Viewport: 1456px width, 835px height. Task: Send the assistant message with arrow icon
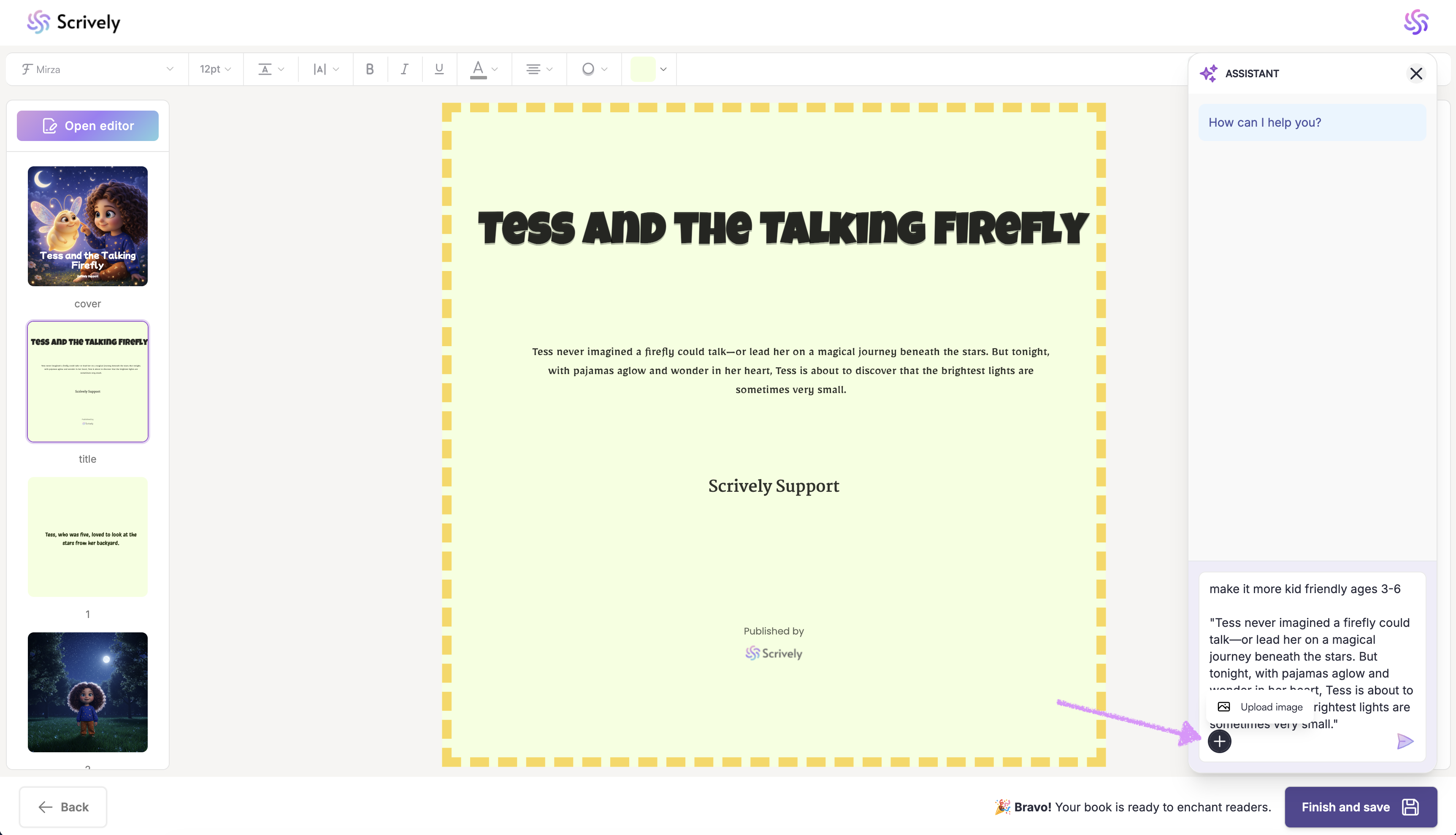tap(1405, 742)
